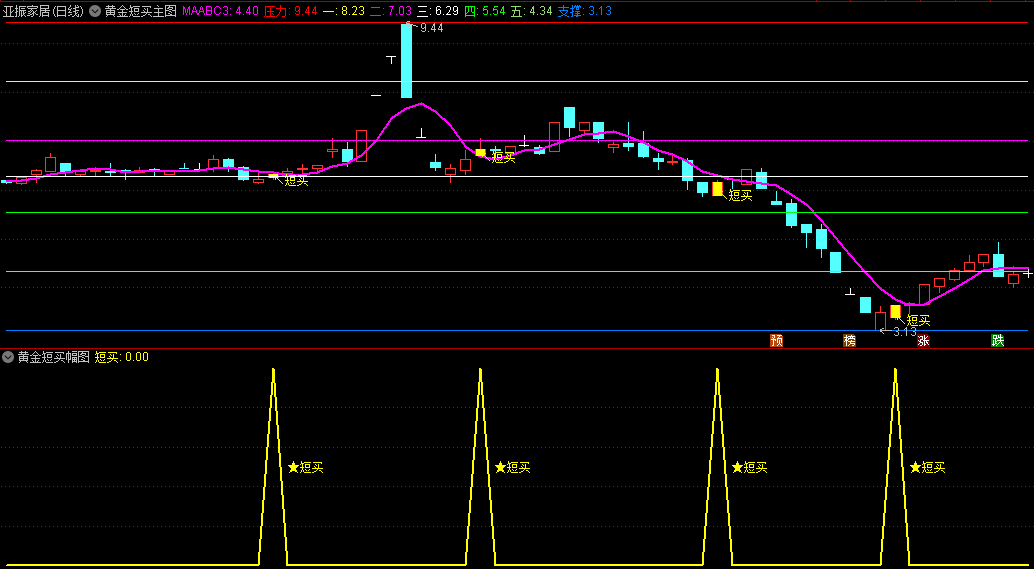Click the first ★短买 star label in the sub-chart
This screenshot has width=1034, height=569.
[306, 467]
